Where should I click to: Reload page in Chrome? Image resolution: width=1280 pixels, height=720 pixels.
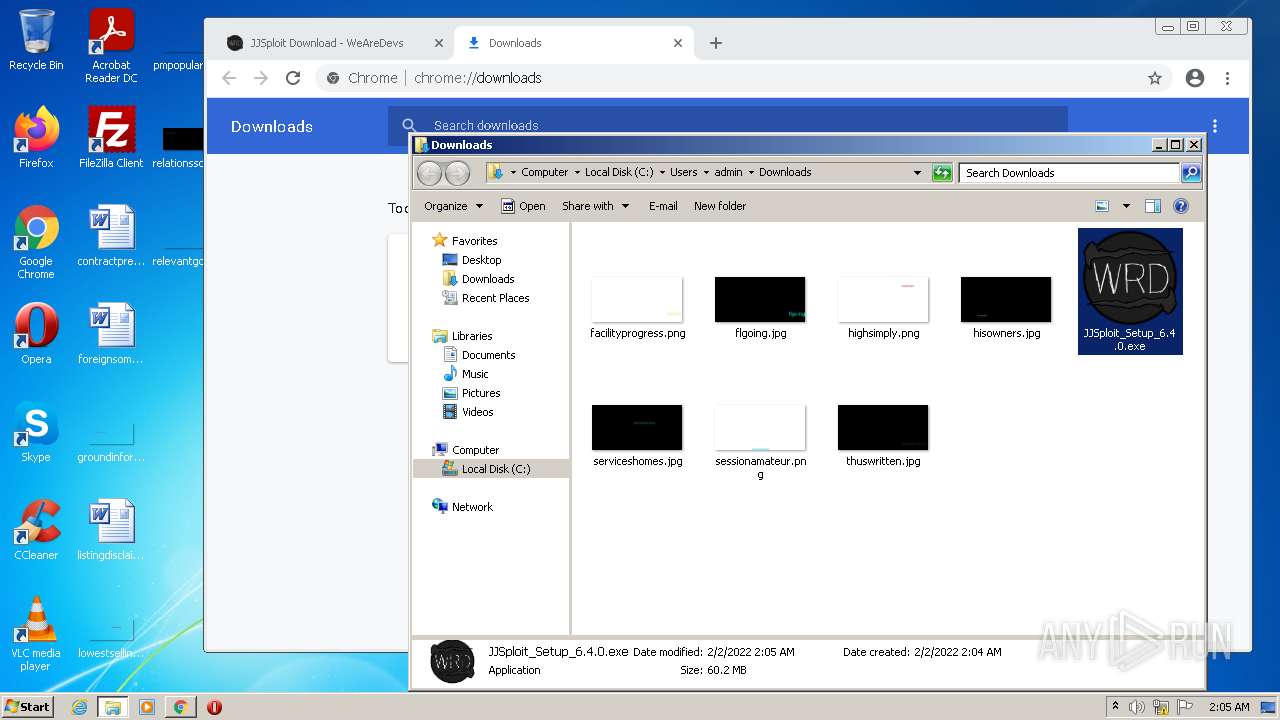pos(293,78)
